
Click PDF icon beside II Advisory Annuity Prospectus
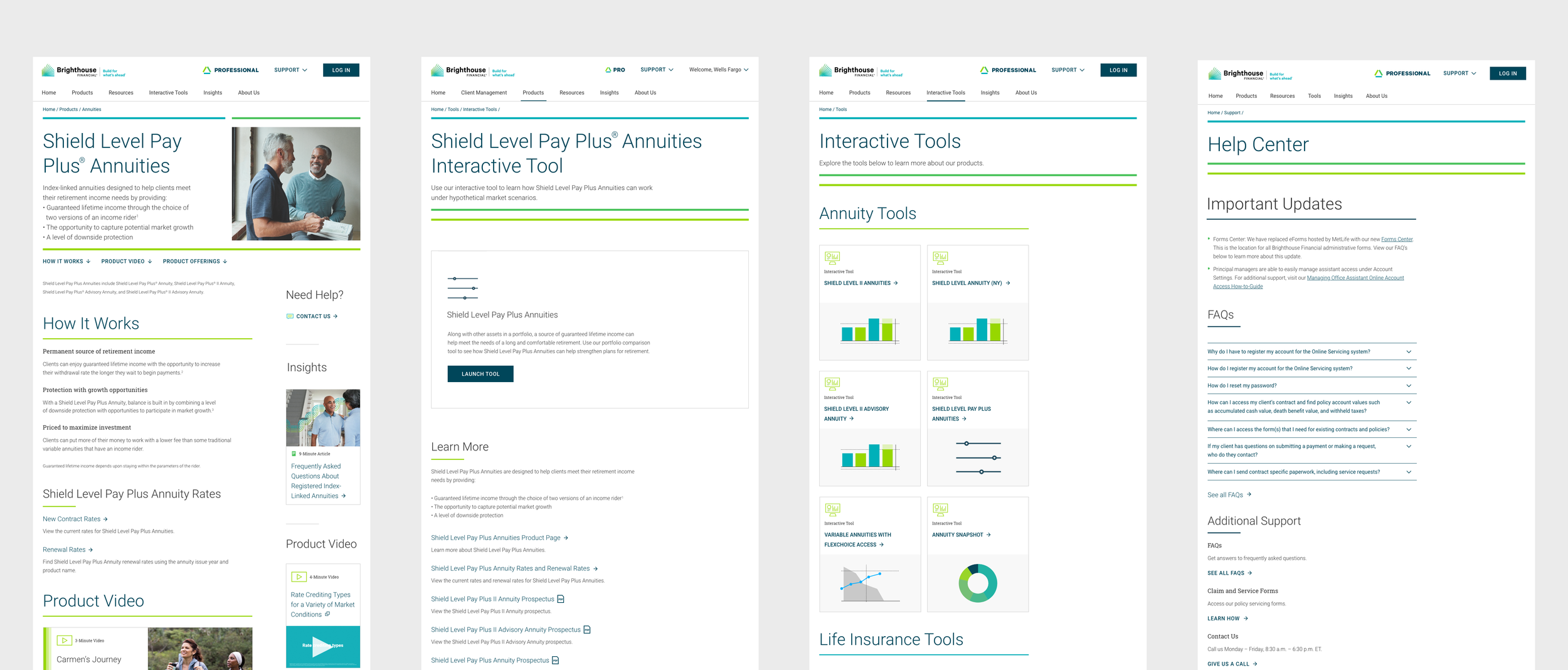click(x=587, y=630)
